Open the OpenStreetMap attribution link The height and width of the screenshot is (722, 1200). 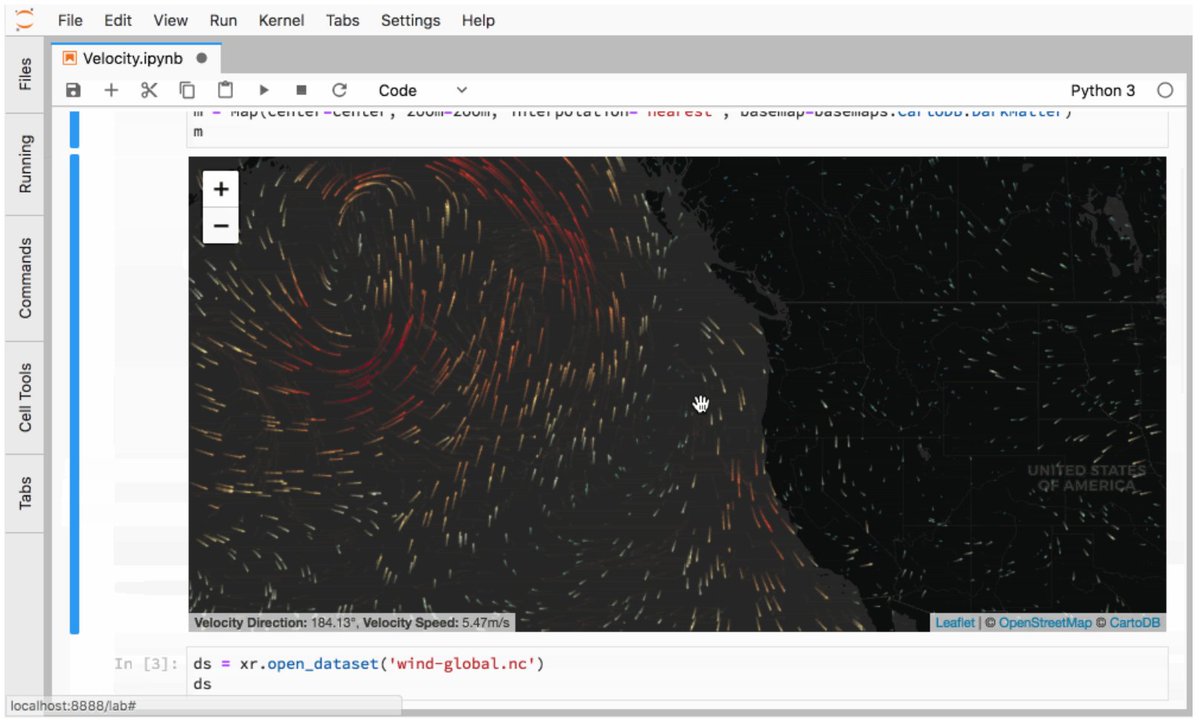(1045, 622)
